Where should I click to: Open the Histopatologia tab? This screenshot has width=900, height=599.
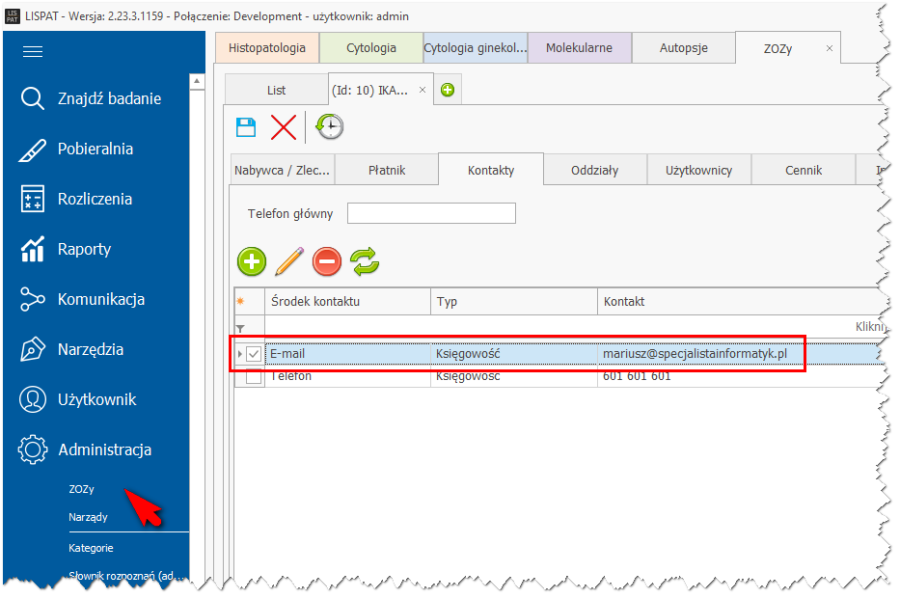pos(267,48)
